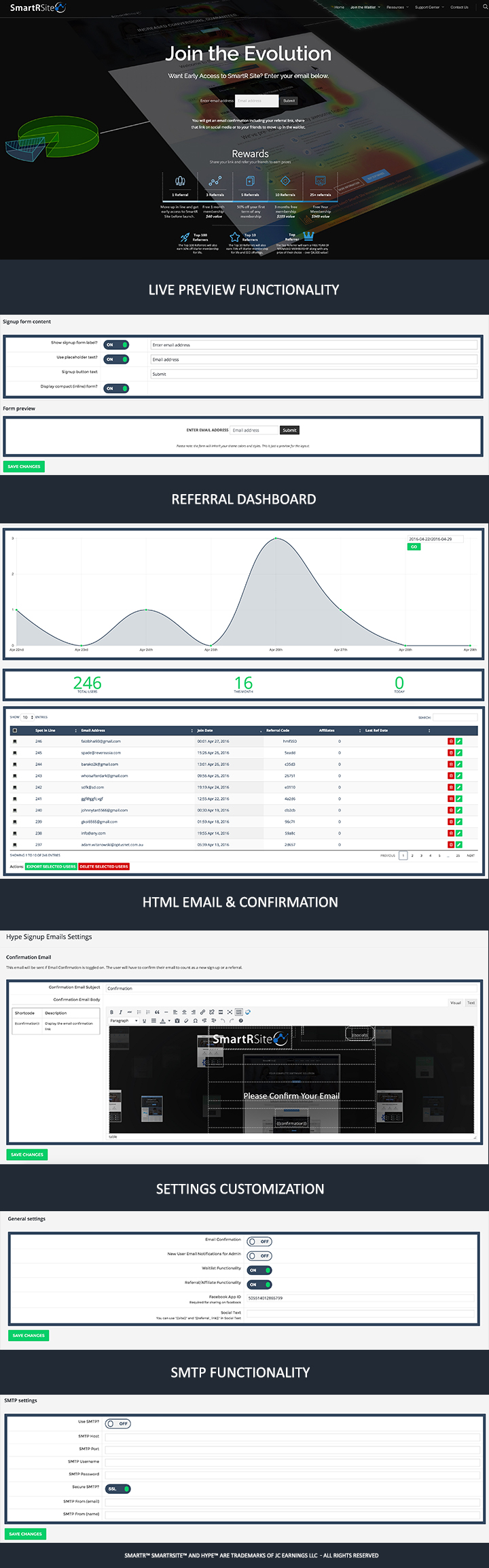Toggle Email Confirmation switch

point(259,1241)
